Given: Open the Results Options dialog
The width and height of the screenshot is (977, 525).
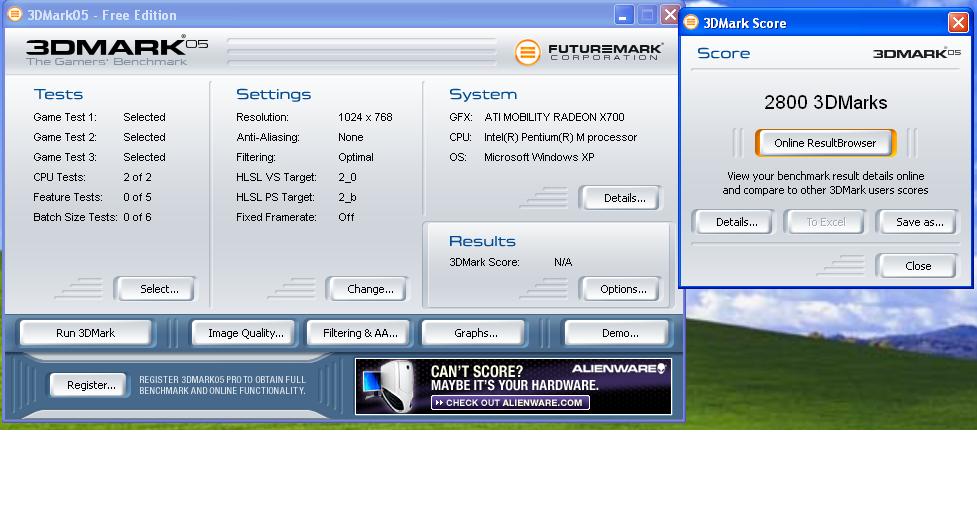Looking at the screenshot, I should (620, 289).
